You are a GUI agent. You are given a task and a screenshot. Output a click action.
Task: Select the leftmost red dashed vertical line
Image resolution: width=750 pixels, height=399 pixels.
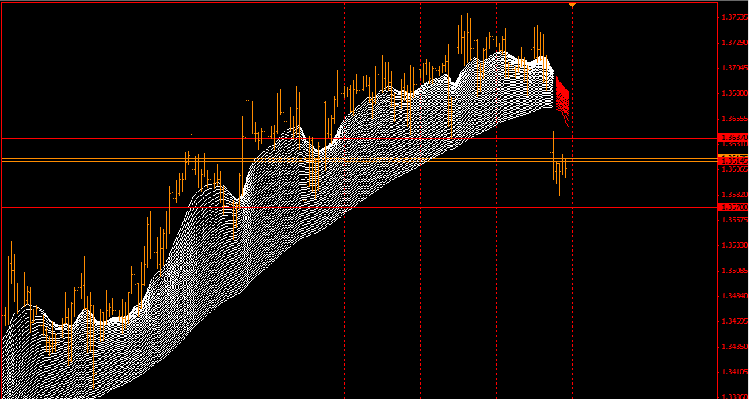[x=344, y=201]
